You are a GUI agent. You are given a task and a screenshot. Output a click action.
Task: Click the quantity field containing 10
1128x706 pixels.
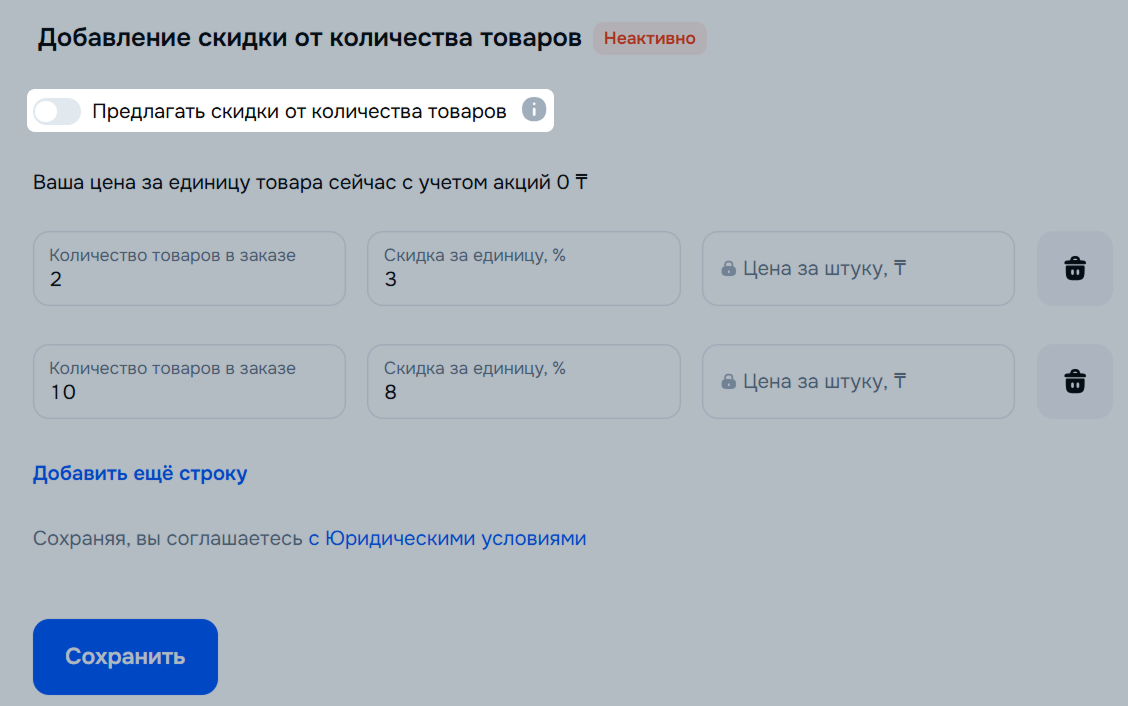[189, 382]
